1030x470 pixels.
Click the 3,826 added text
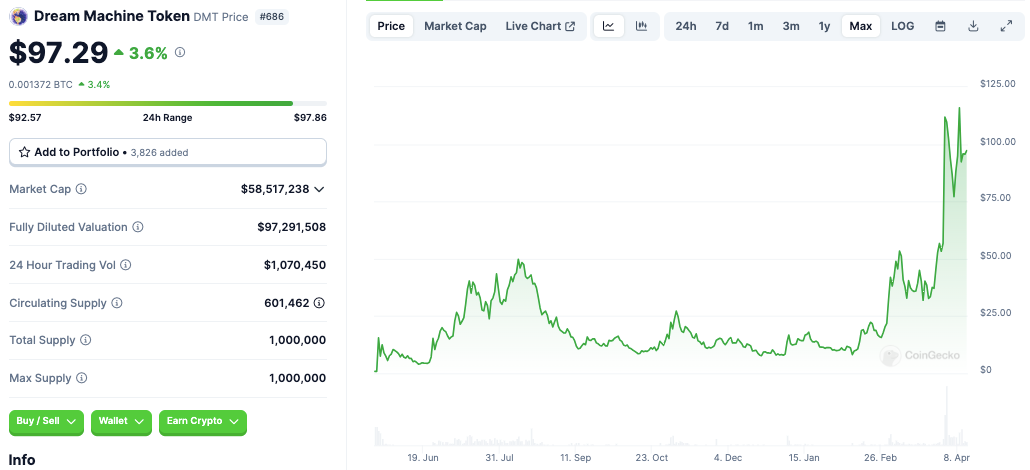coord(160,153)
